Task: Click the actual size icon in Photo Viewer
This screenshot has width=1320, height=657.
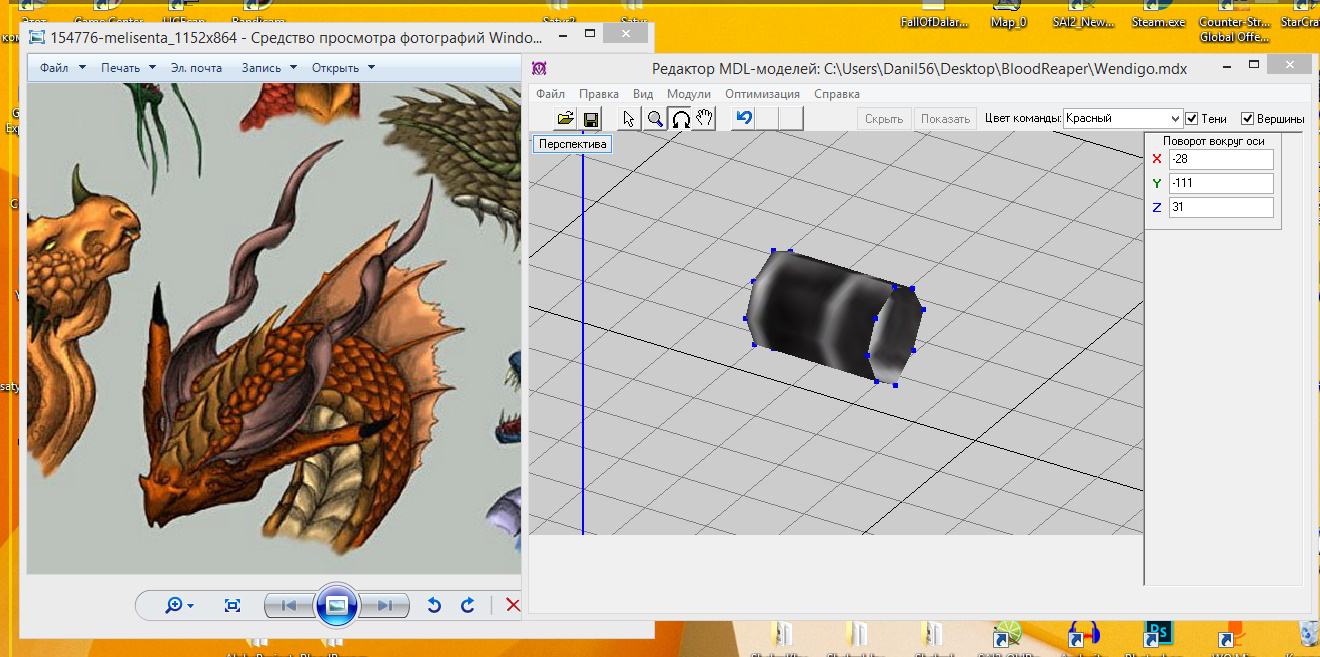Action: 232,605
